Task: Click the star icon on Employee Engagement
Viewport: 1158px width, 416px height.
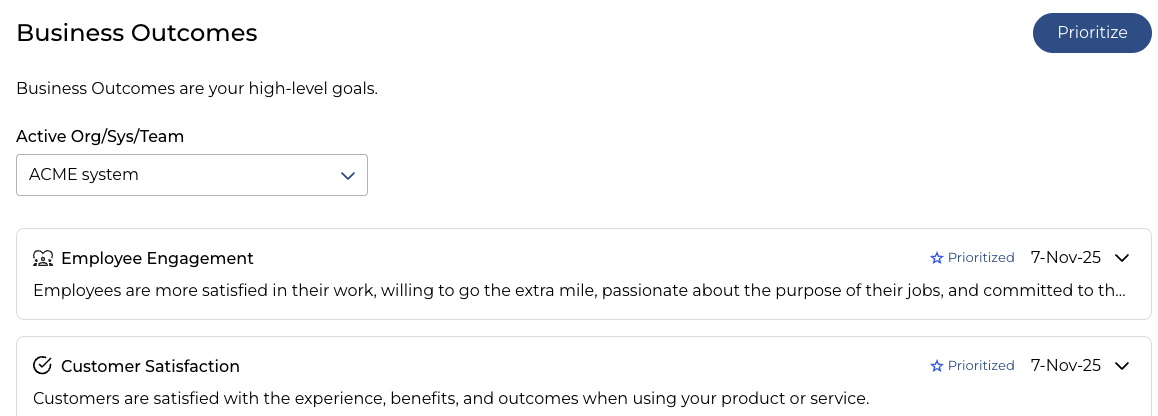Action: 937,258
